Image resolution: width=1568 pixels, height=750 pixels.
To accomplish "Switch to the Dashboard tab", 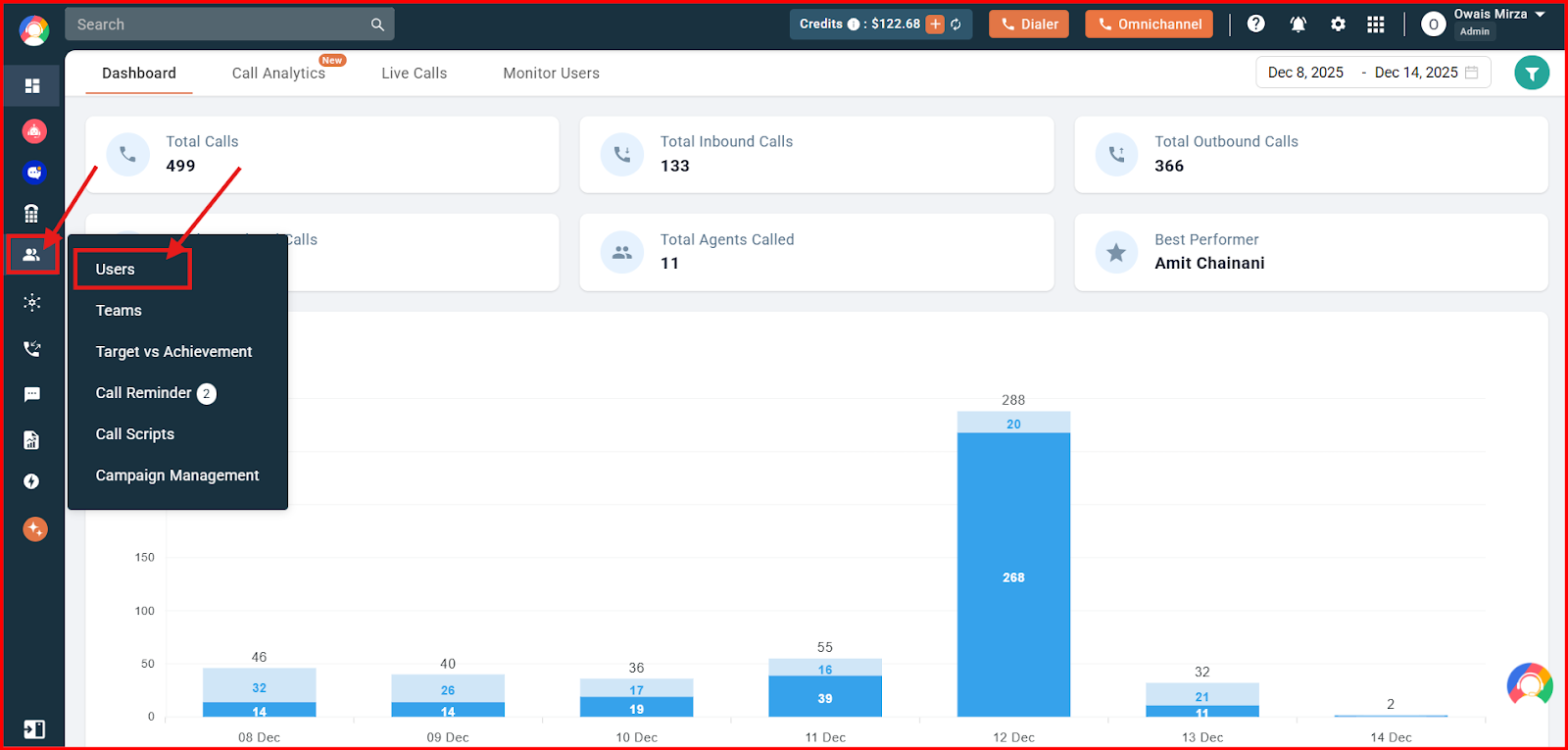I will click(139, 74).
